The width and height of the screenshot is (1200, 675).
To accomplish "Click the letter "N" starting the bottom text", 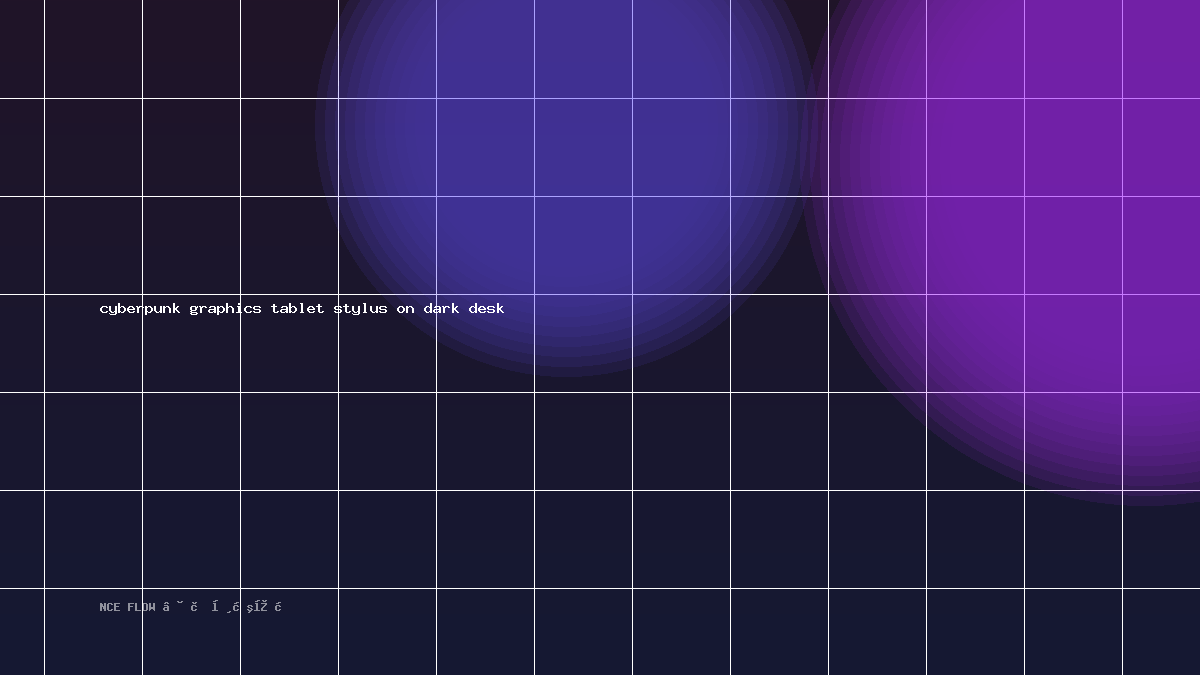I will point(103,607).
